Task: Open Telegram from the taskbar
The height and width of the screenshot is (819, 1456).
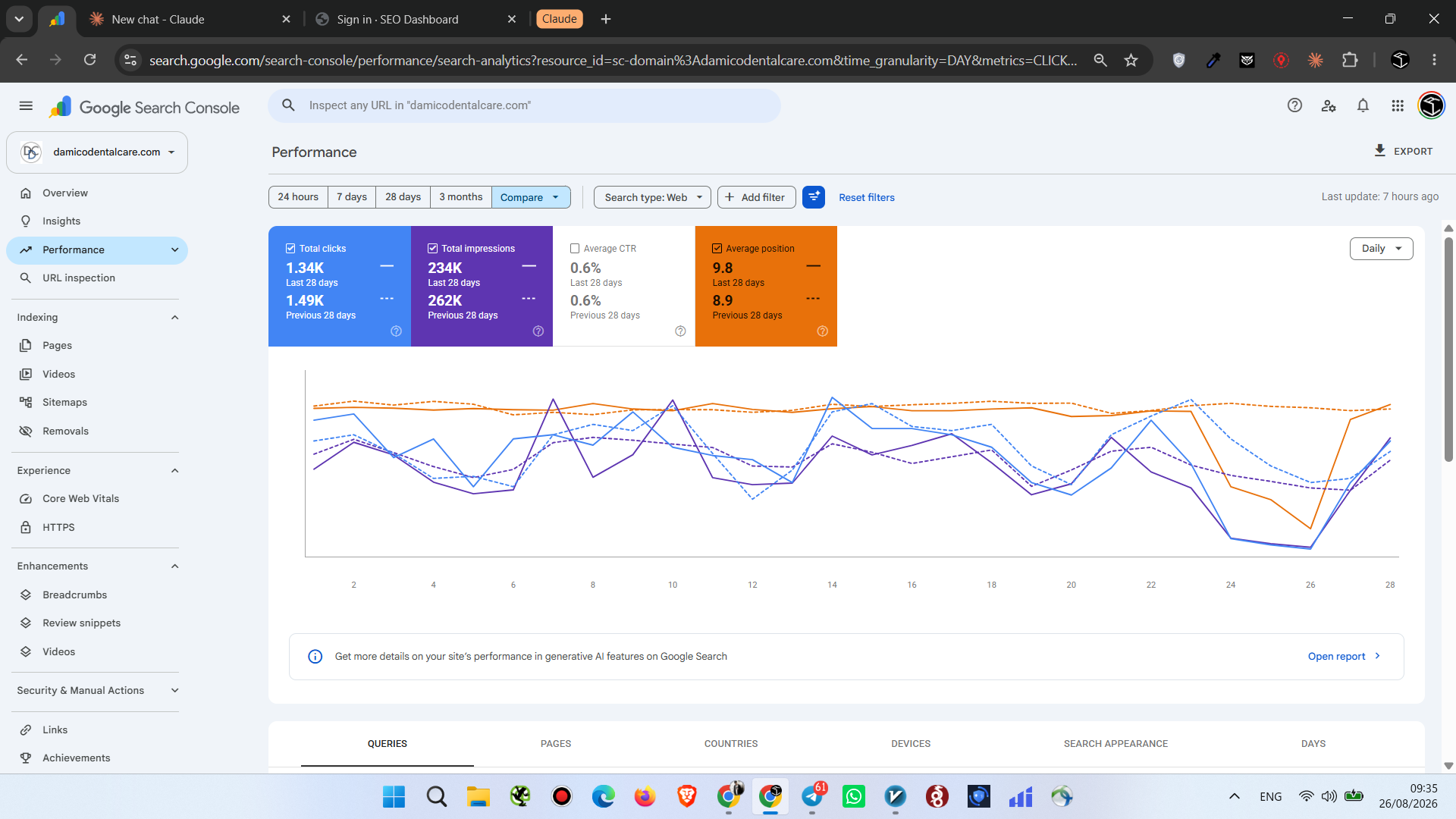Action: pyautogui.click(x=812, y=796)
